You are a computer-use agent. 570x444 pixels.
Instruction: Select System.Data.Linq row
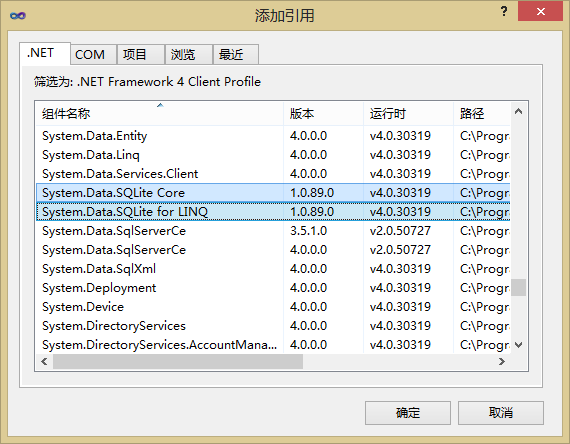273,155
